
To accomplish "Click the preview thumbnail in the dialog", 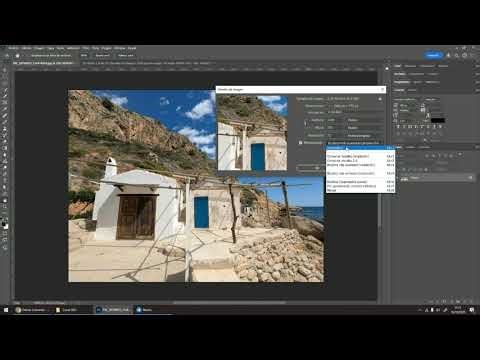I will [x=252, y=133].
